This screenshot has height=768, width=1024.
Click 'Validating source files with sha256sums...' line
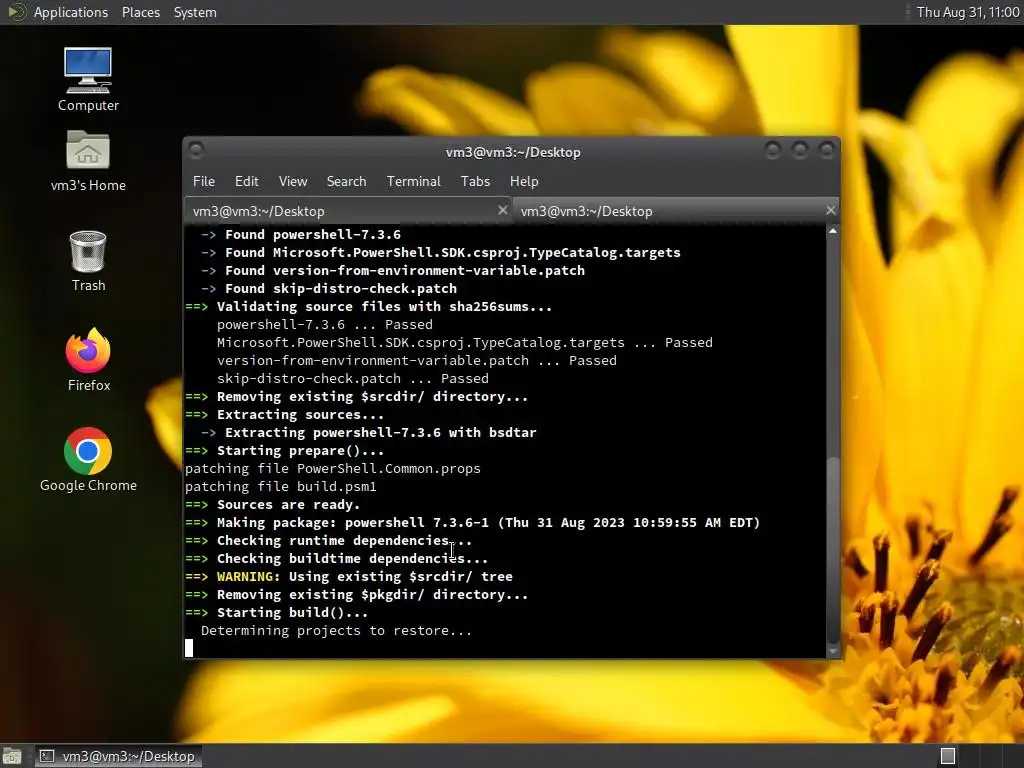(385, 307)
